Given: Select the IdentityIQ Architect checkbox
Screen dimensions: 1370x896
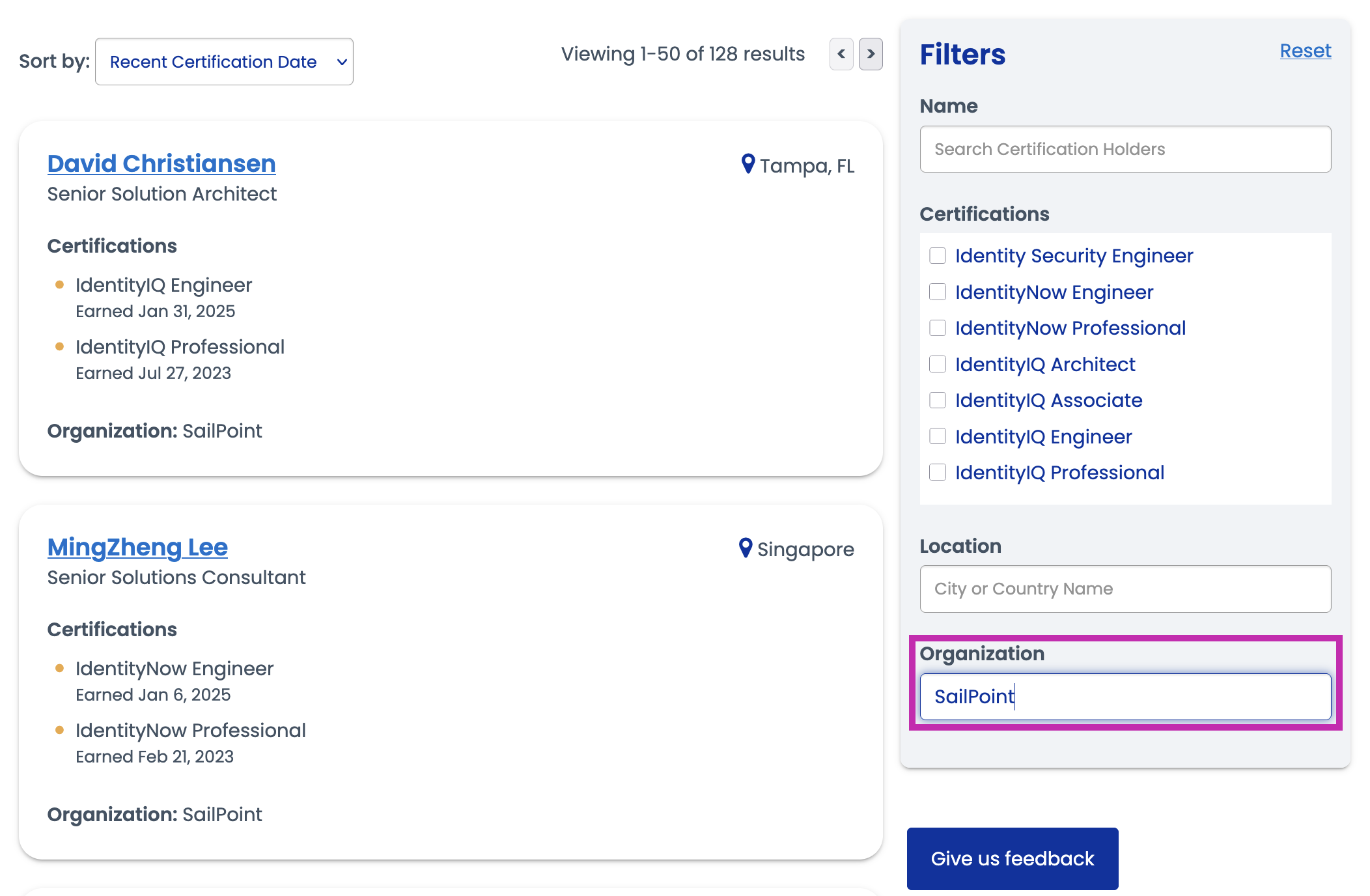Looking at the screenshot, I should (938, 365).
